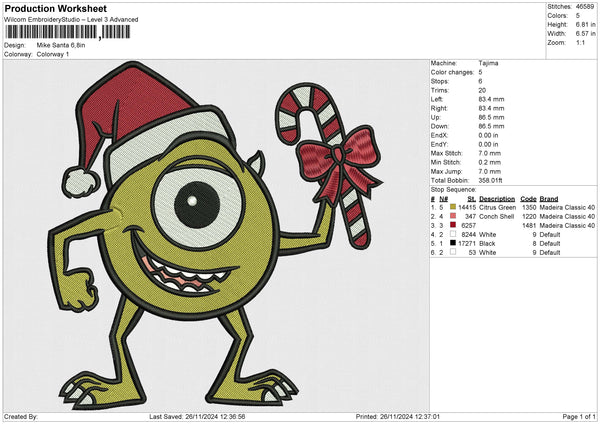Click the Mike Santa embroidery design preview
Screen dimensions: 600x424
[215, 235]
